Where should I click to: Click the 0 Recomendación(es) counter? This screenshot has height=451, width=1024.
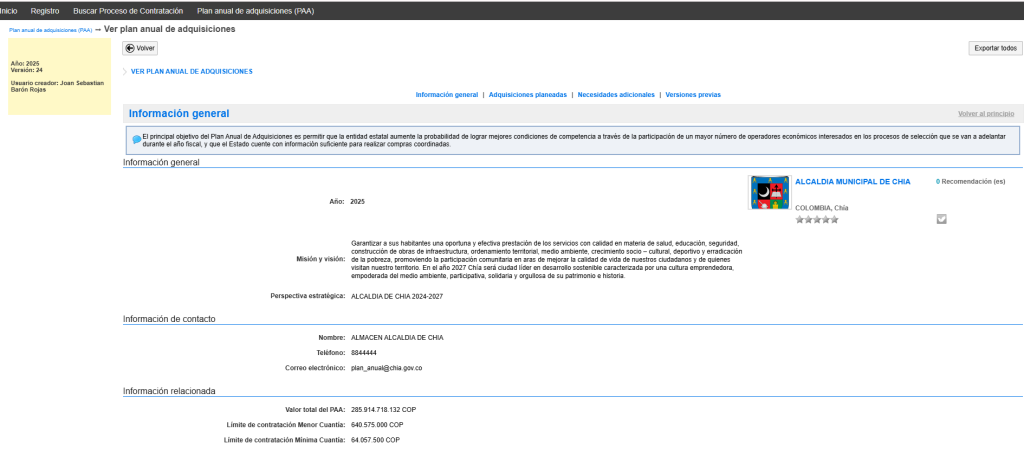[970, 182]
